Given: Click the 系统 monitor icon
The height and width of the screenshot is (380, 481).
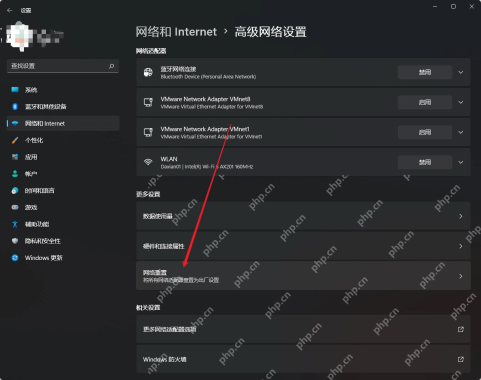Looking at the screenshot, I should coord(15,89).
